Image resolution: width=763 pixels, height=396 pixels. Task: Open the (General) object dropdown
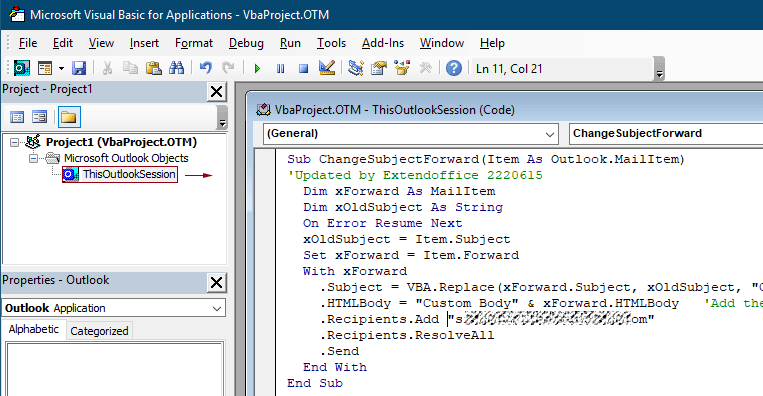(410, 134)
